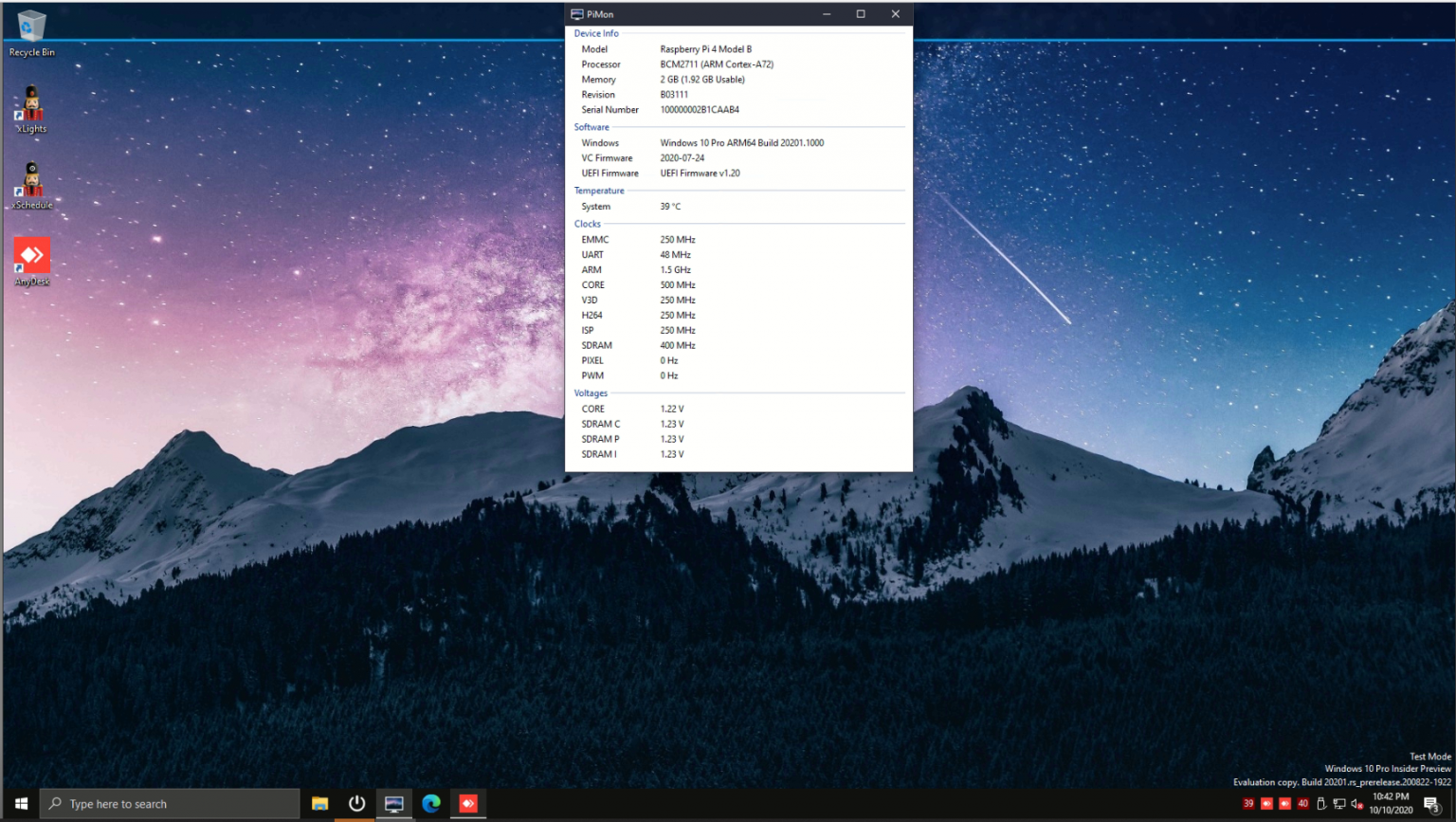Screen dimensions: 1456x822
Task: Collapse the Clocks section in PiMon
Action: point(587,224)
